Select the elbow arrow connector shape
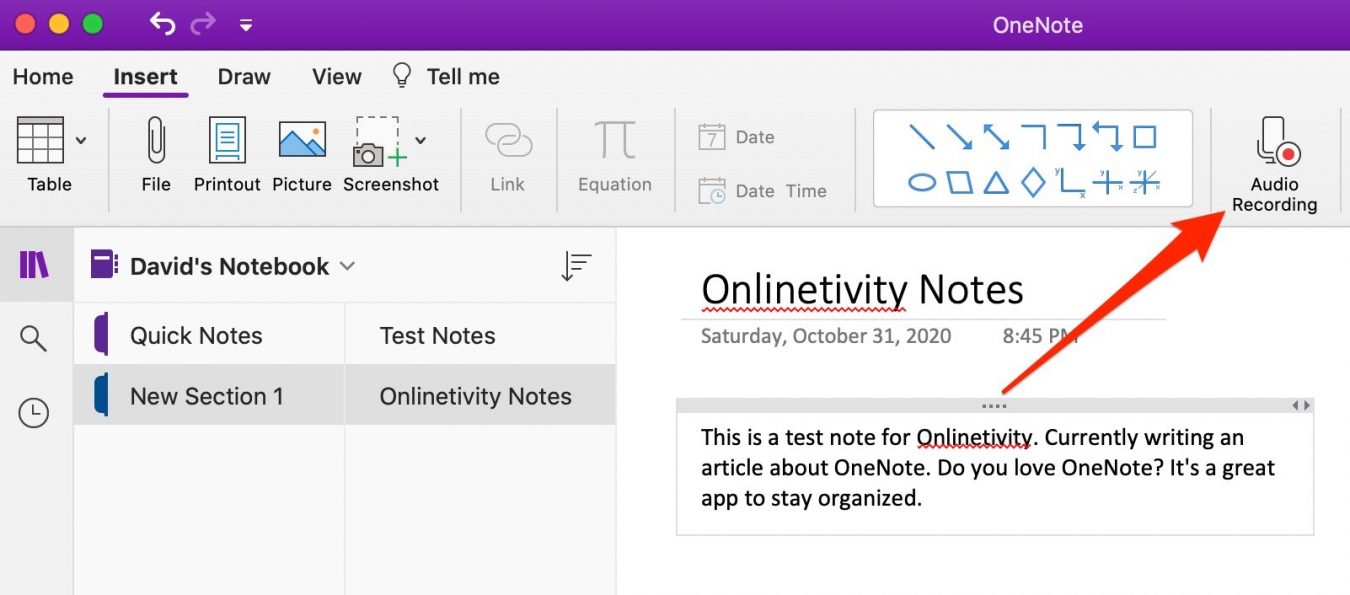Image resolution: width=1350 pixels, height=595 pixels. [1071, 137]
